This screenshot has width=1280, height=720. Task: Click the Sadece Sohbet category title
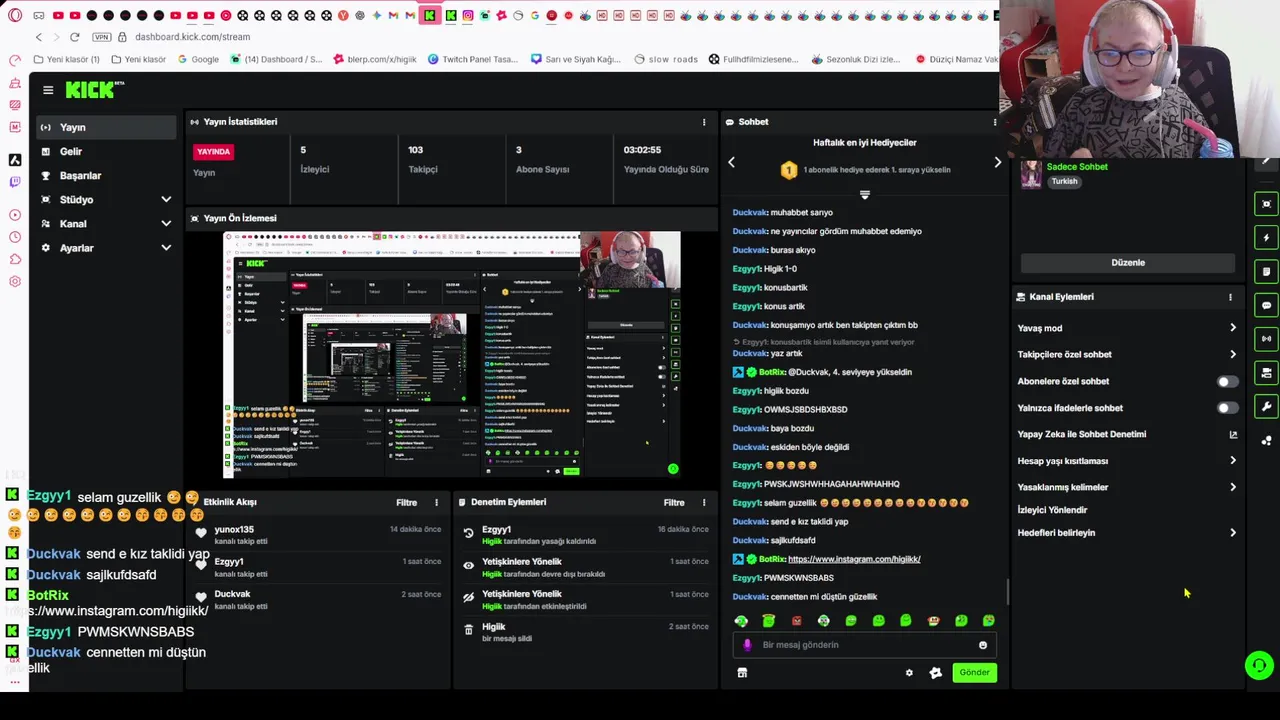1077,167
